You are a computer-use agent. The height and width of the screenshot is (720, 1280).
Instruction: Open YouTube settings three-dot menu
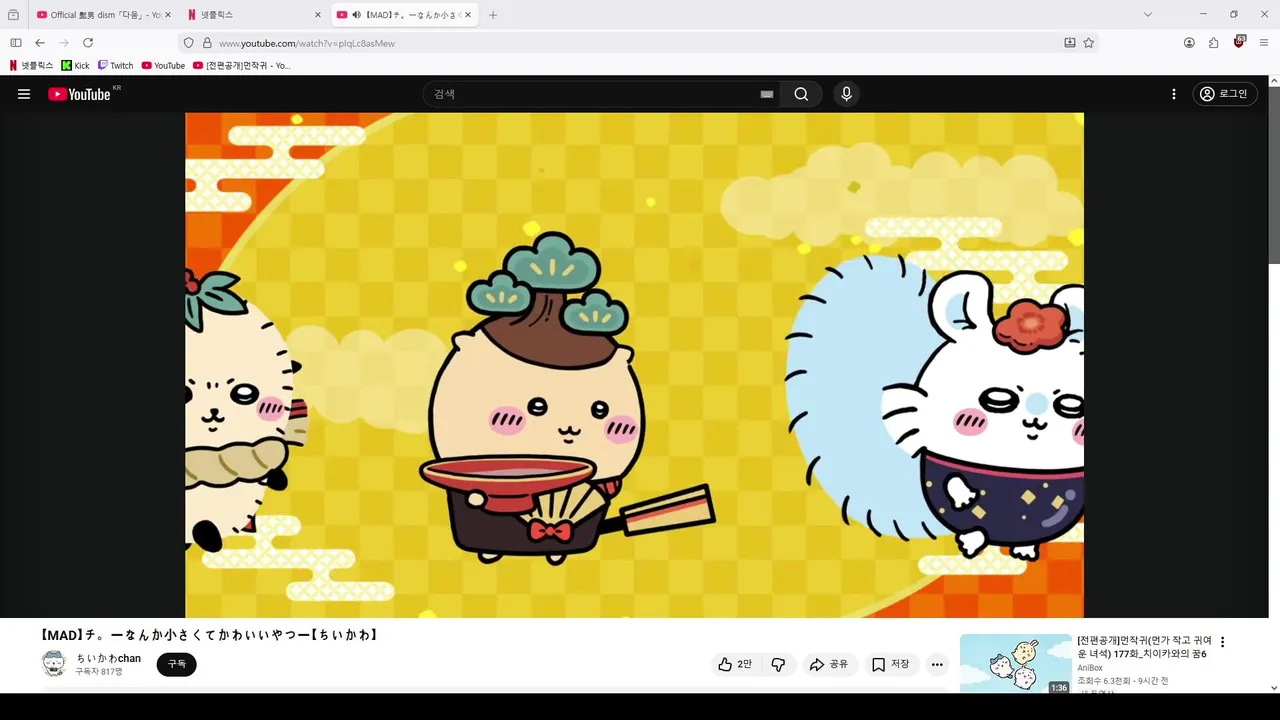1174,94
